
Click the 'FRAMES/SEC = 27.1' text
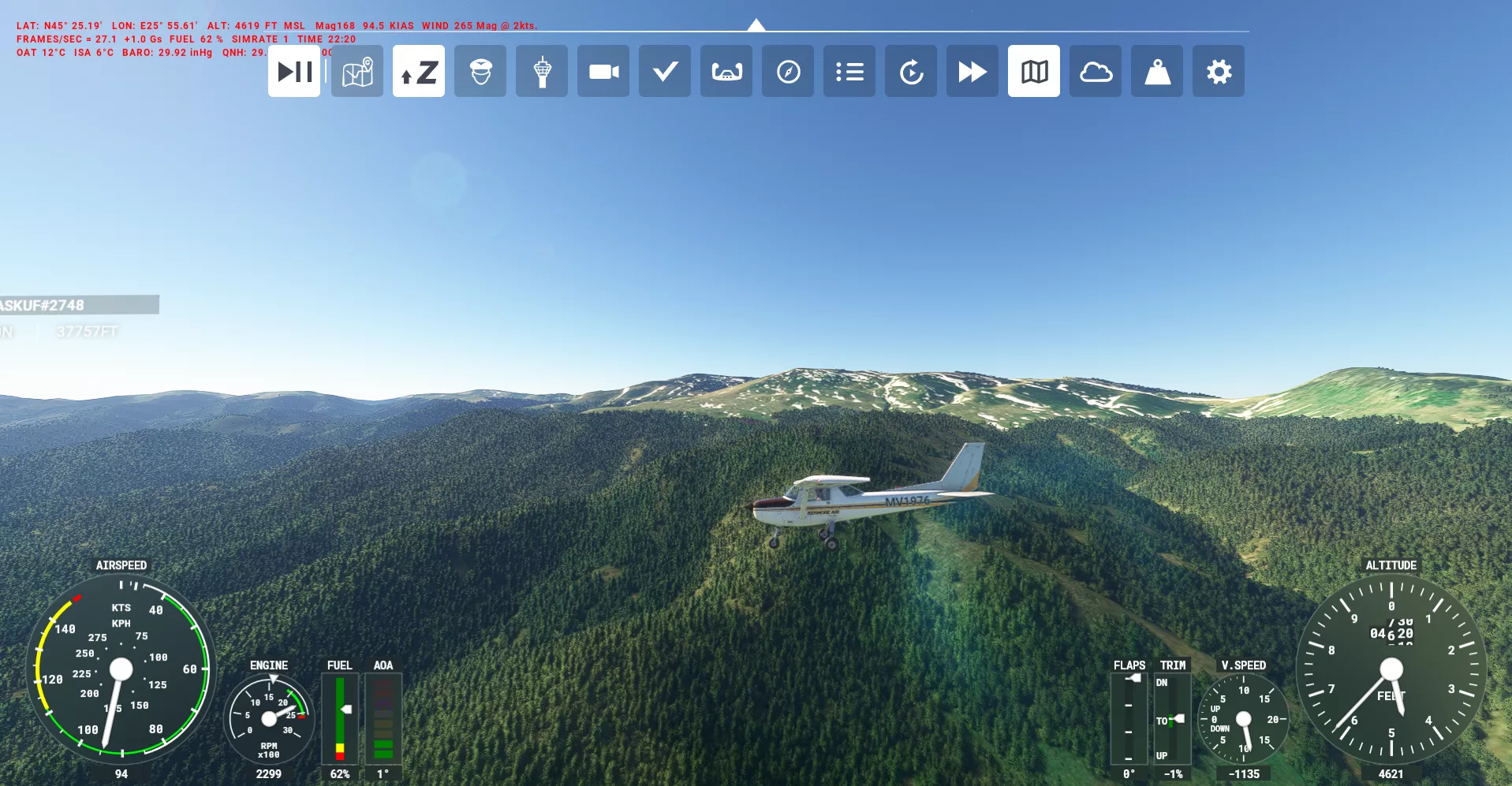66,39
